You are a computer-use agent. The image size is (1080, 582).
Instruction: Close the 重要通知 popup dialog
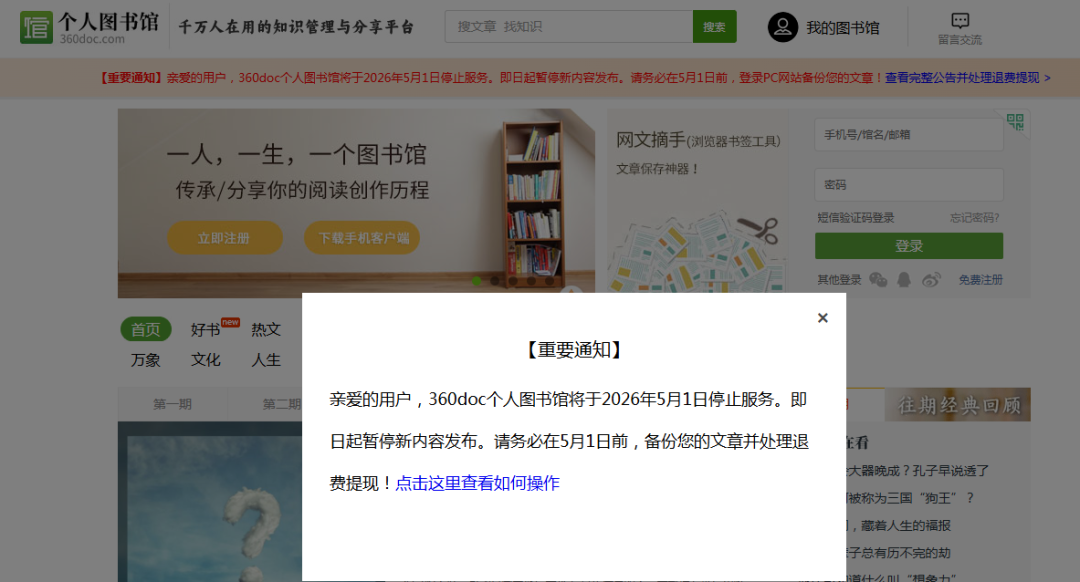[x=822, y=318]
